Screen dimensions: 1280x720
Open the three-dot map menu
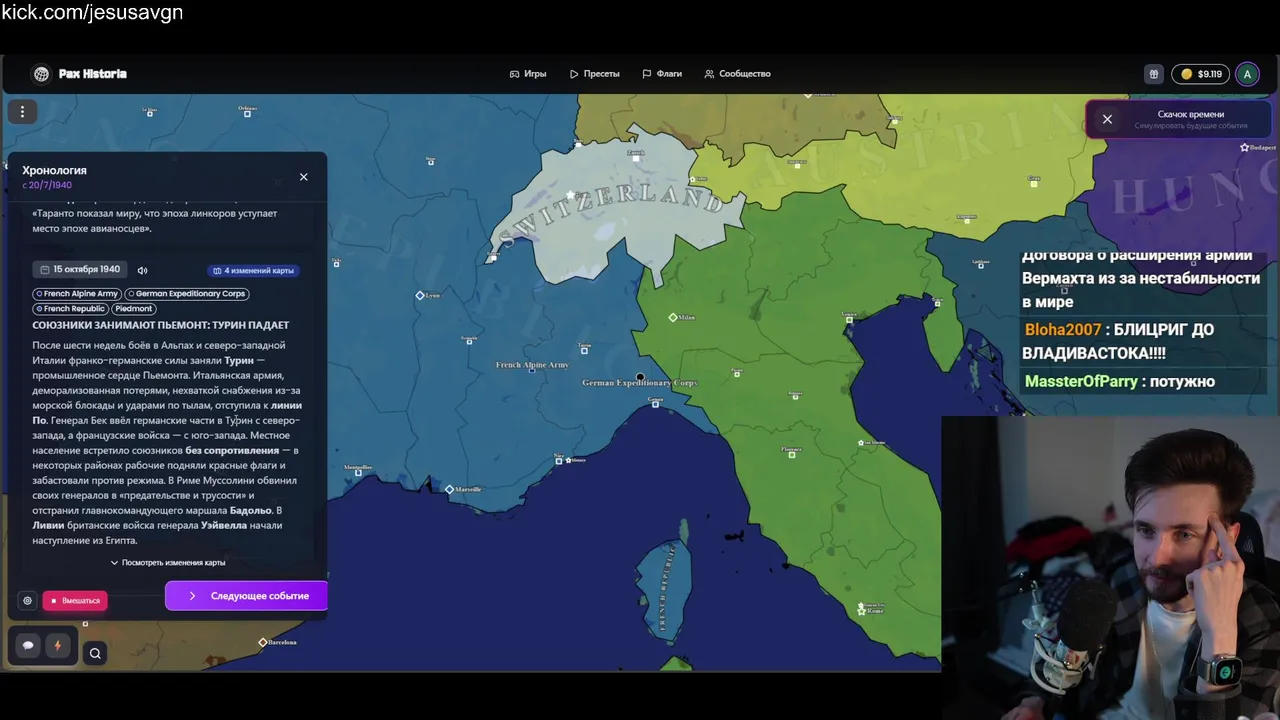point(22,112)
